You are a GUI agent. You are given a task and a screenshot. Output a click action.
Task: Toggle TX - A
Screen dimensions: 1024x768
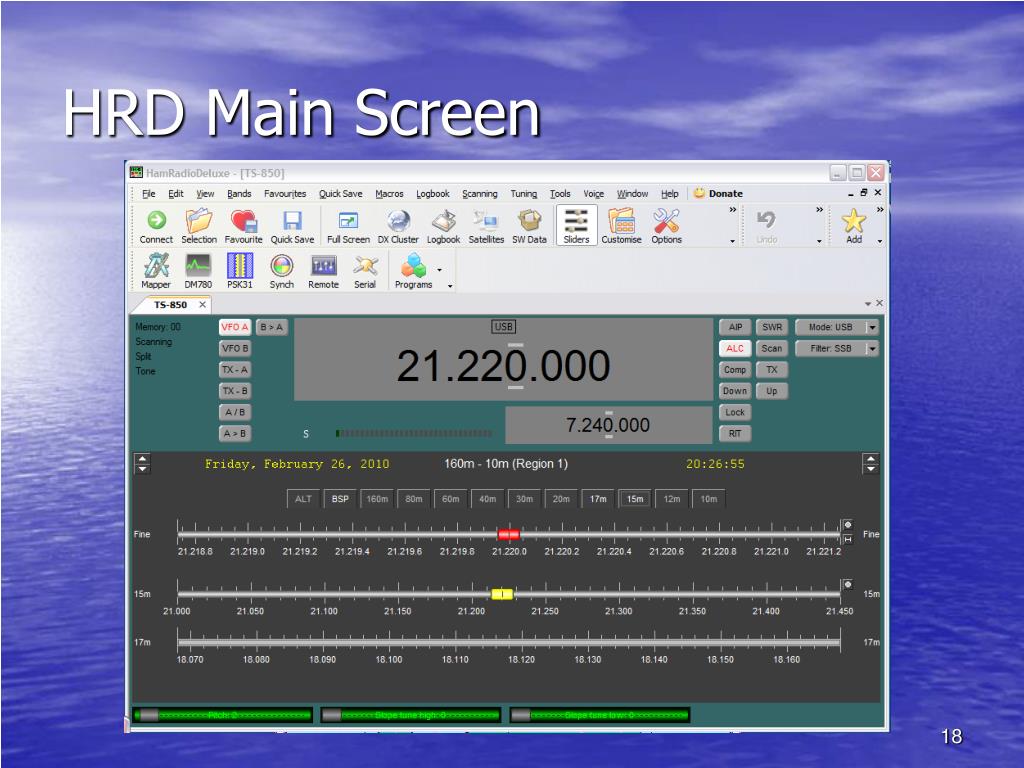[x=234, y=370]
